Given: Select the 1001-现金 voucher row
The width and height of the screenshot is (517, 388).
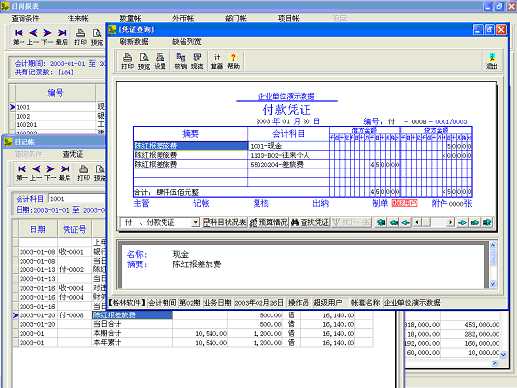Looking at the screenshot, I should point(302,146).
